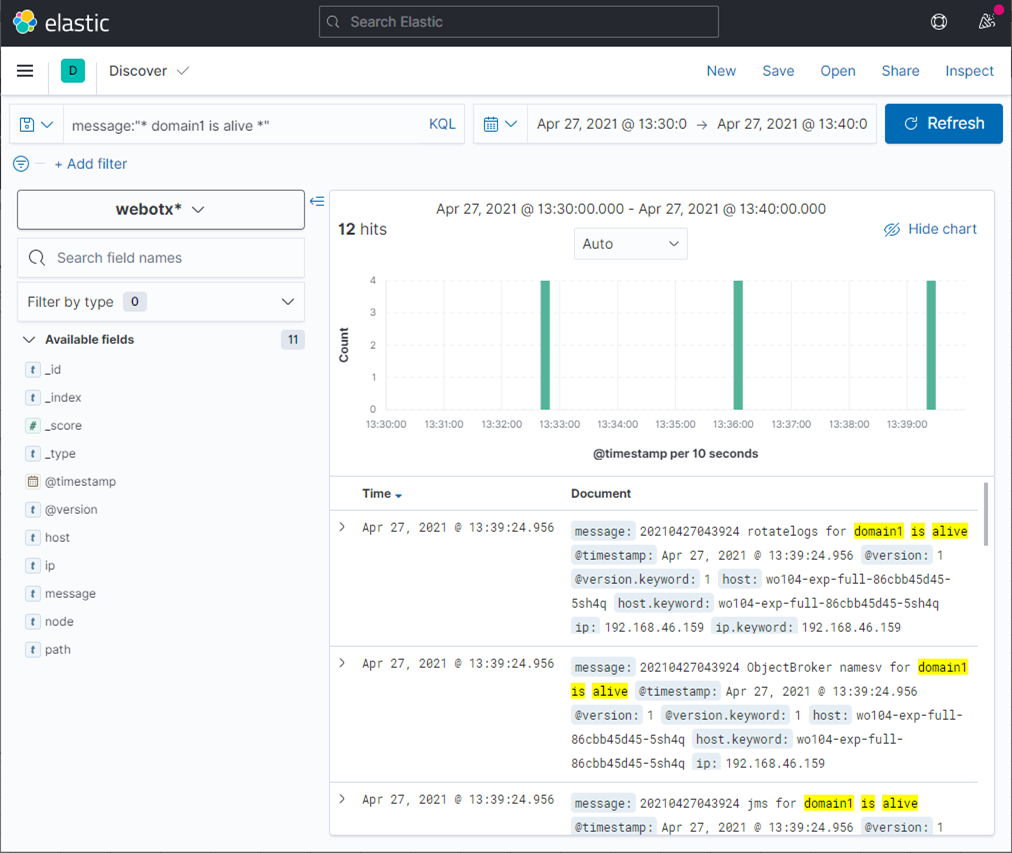Open the Auto interval dropdown
Viewport: 1012px width, 853px height.
click(630, 244)
